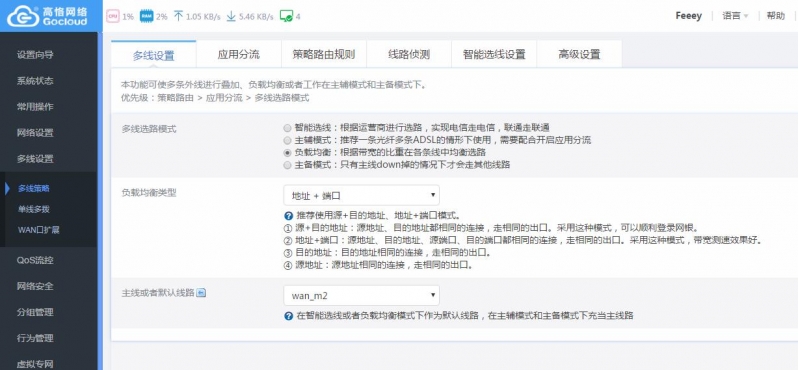798x370 pixels.
Task: Switch to the 应用分流 tab
Action: [239, 54]
